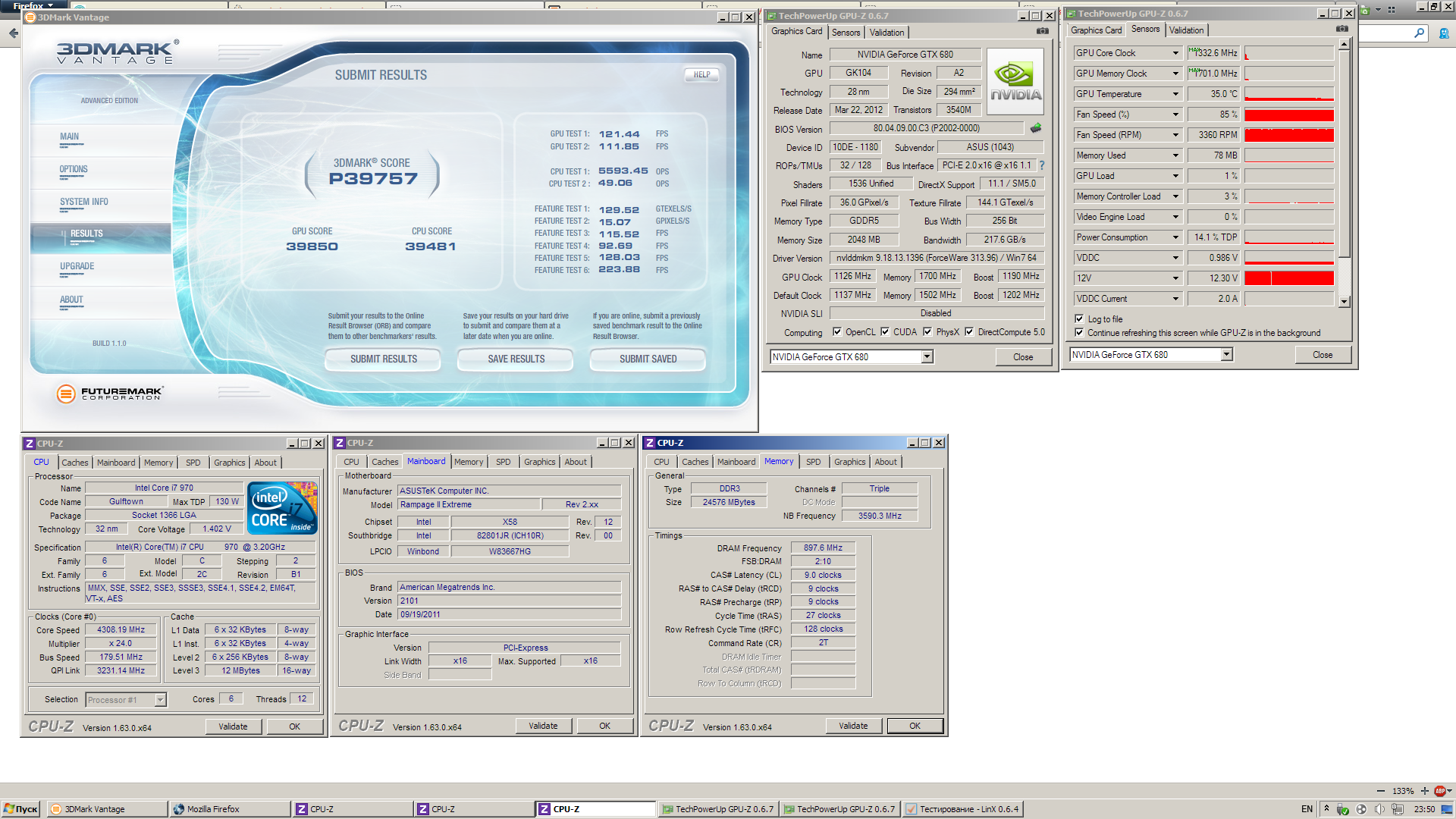
Task: Click the GPU-Z screenshot camera icon
Action: (1043, 31)
